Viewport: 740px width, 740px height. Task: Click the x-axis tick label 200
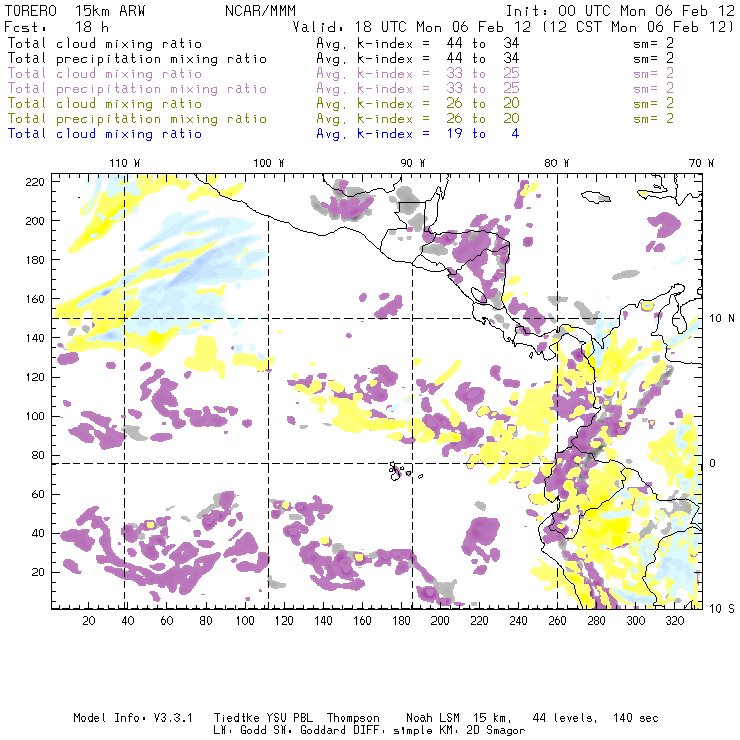tap(439, 621)
